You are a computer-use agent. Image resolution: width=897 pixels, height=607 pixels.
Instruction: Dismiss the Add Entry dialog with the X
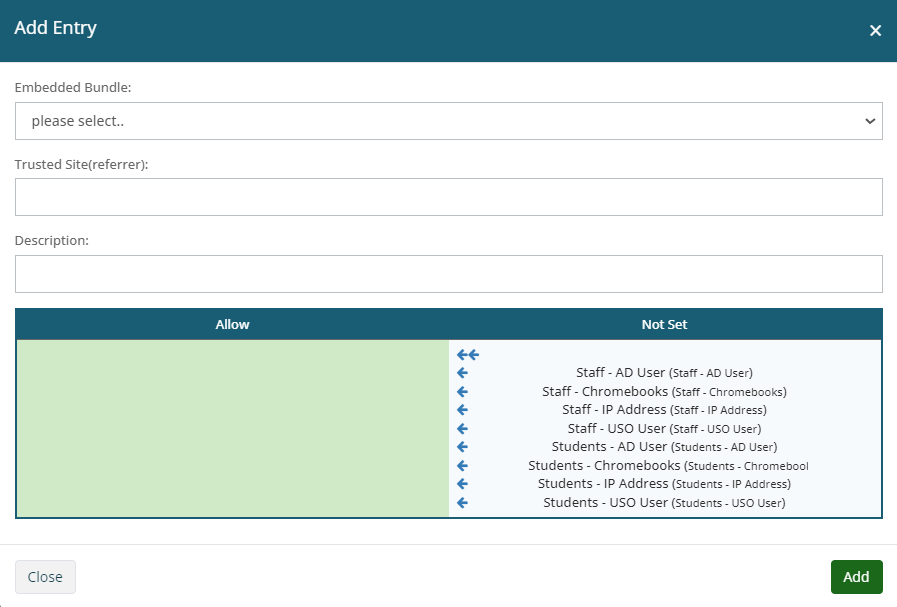coord(875,31)
